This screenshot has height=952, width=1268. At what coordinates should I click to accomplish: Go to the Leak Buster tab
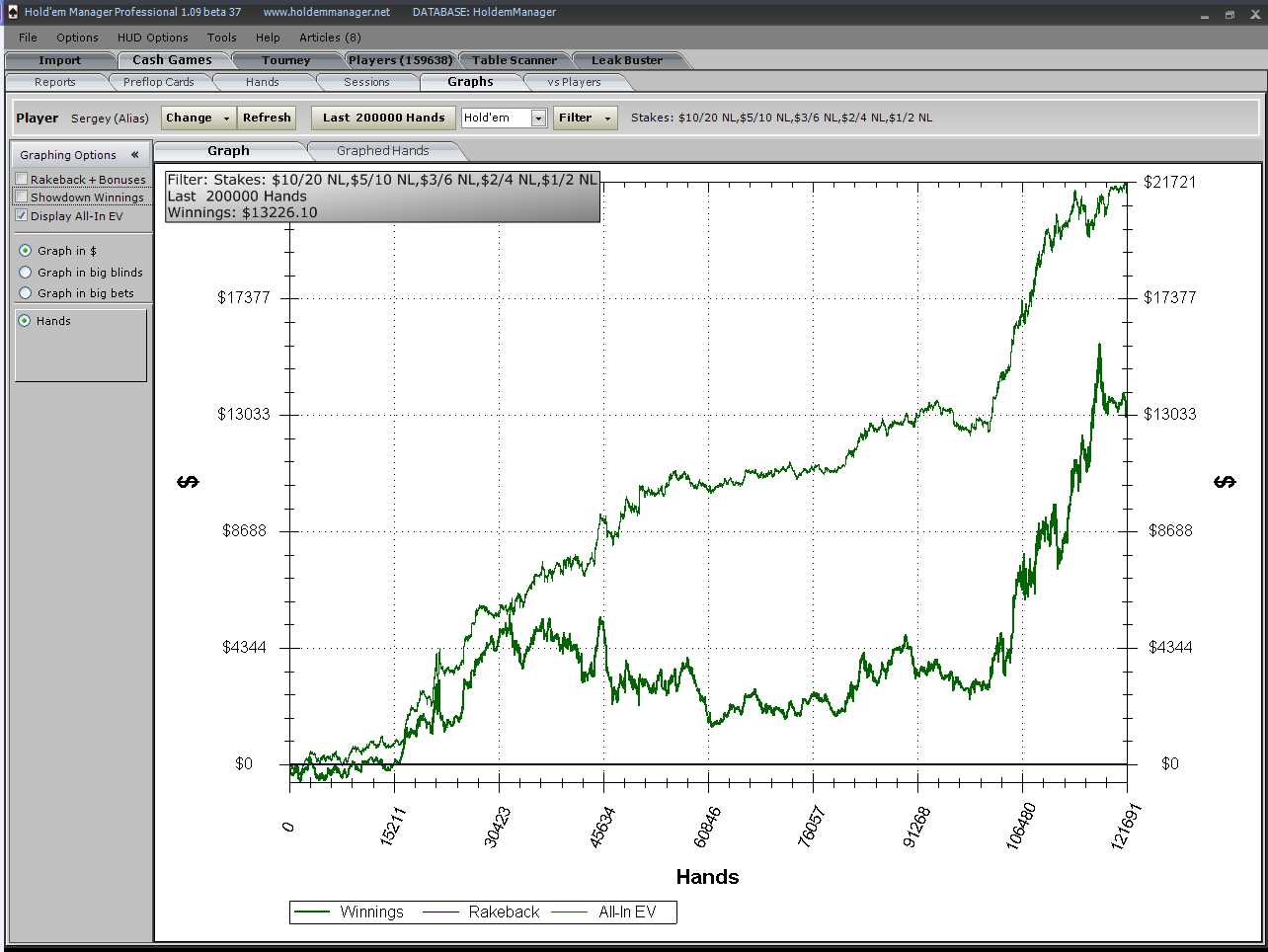pos(626,60)
